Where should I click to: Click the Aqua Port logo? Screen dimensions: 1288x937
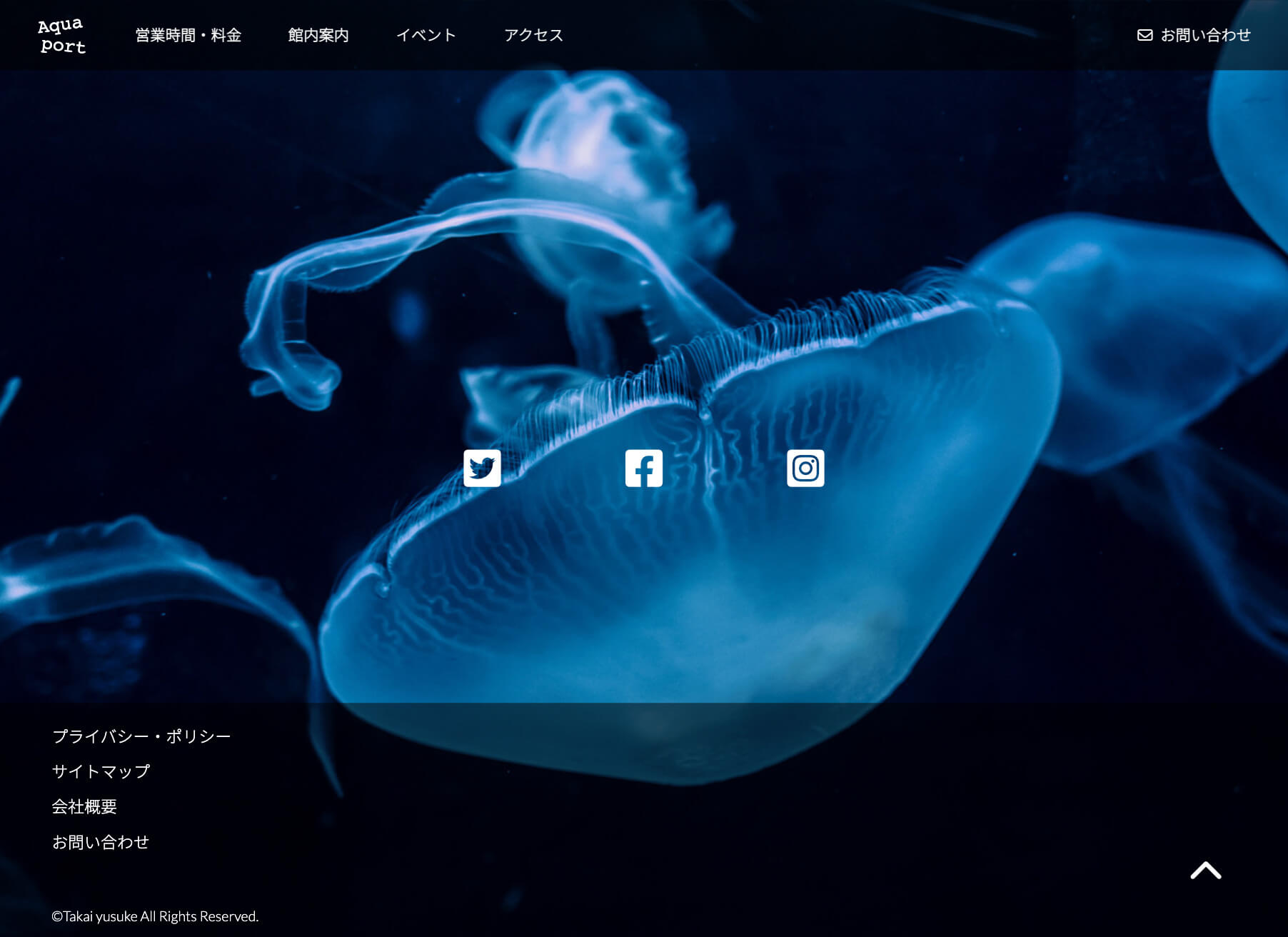[x=62, y=36]
